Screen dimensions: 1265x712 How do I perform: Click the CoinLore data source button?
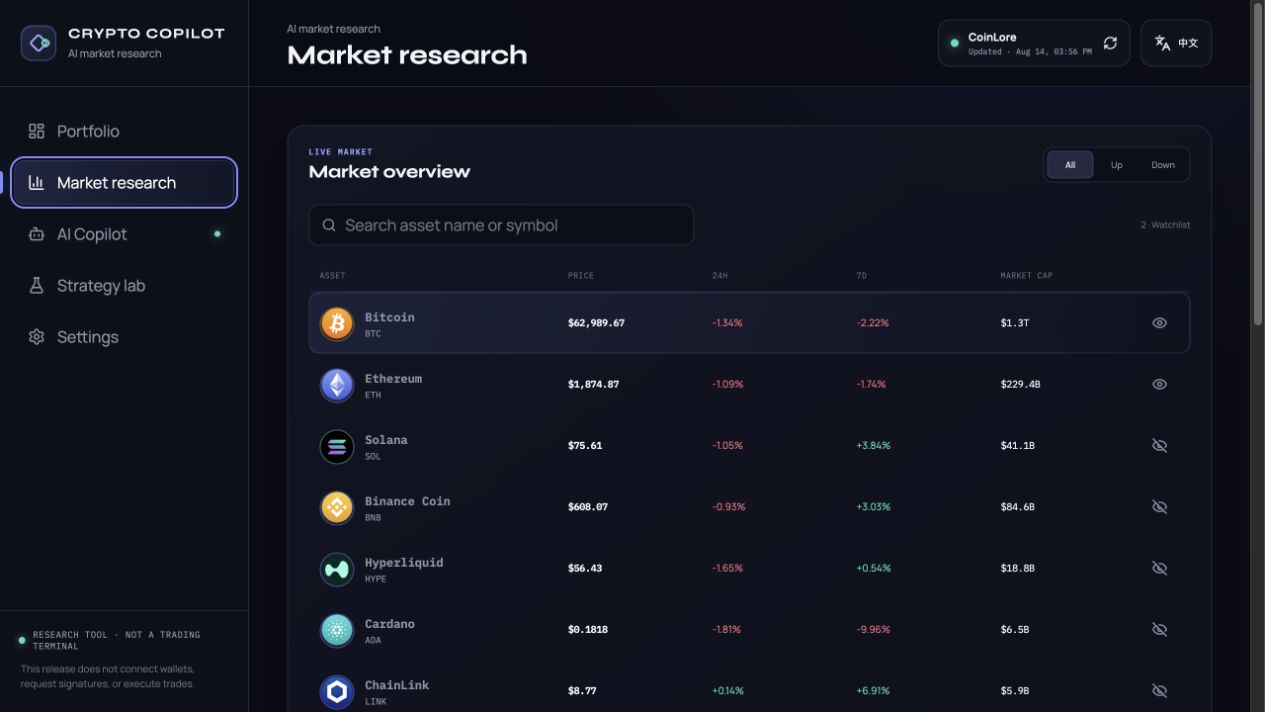[1034, 43]
